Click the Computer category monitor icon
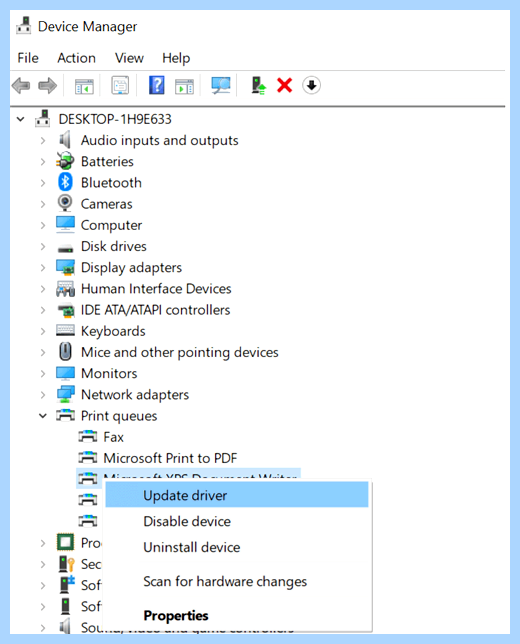This screenshot has width=520, height=644. tap(65, 225)
